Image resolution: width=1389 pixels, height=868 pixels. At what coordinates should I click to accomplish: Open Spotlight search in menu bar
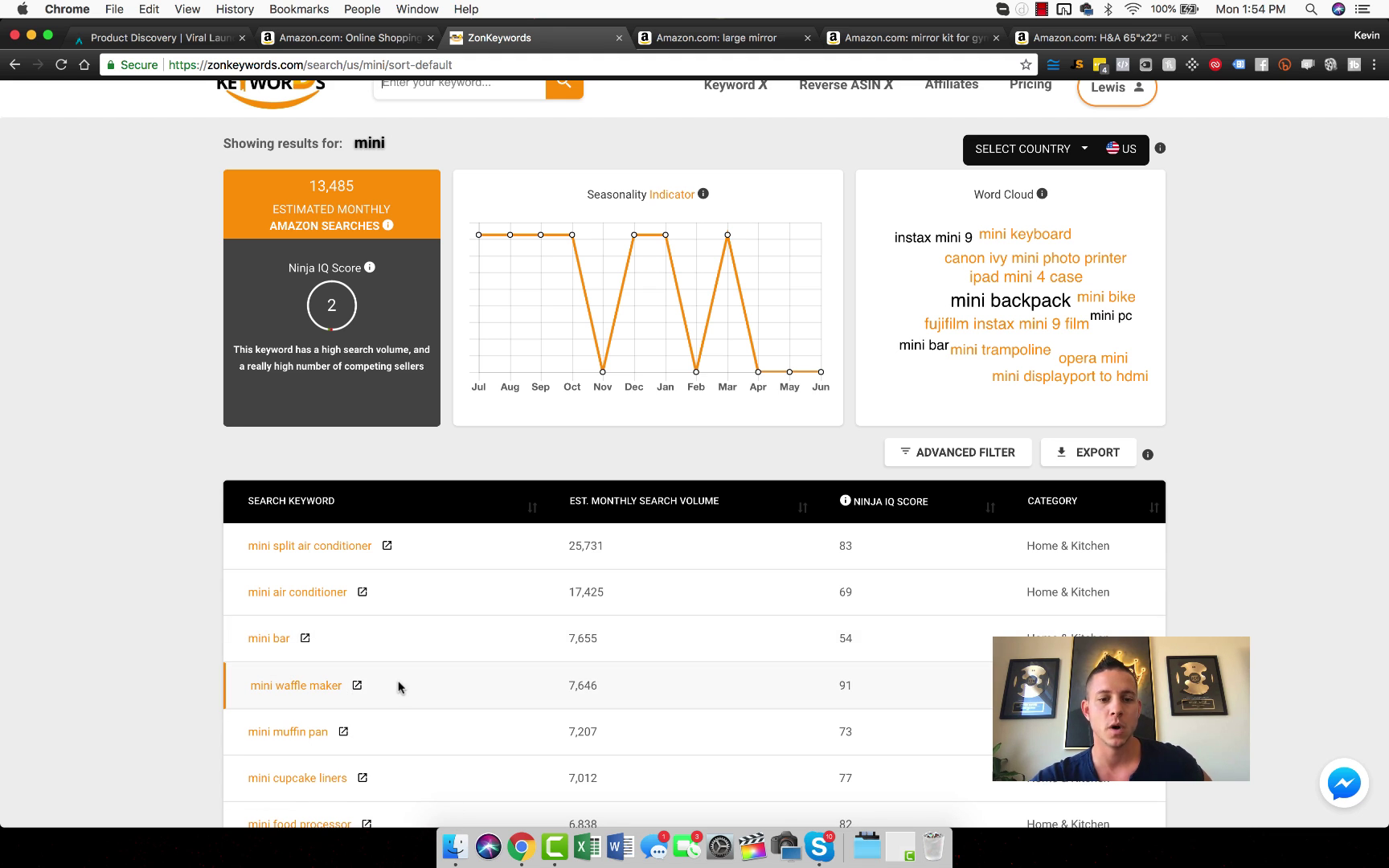1311,9
